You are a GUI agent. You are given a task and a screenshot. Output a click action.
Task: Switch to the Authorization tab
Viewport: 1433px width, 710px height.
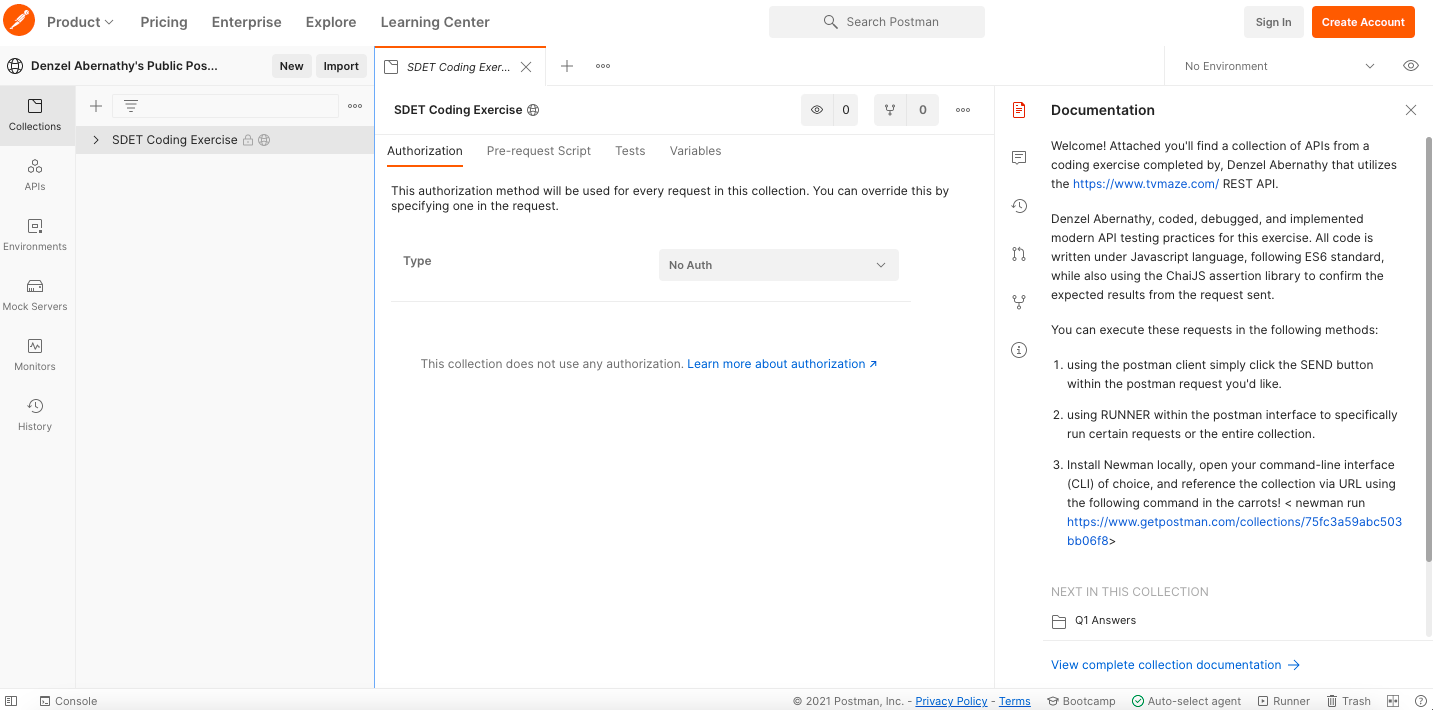click(x=425, y=151)
